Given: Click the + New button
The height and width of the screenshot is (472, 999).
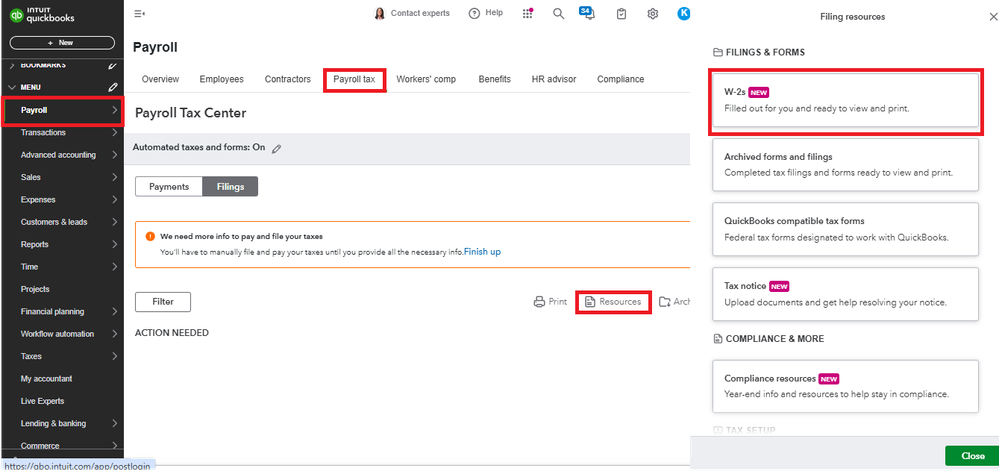Looking at the screenshot, I should tap(62, 43).
